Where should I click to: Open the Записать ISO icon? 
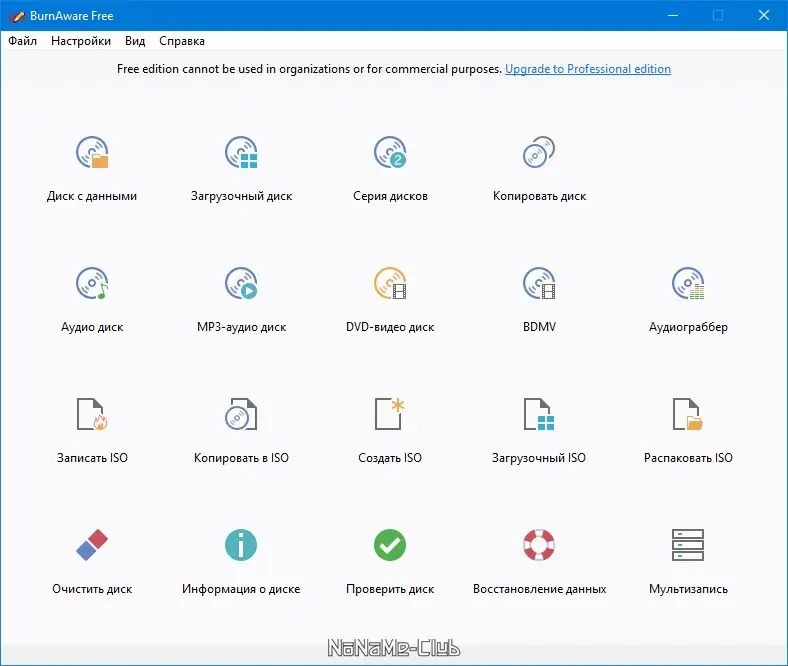point(92,414)
